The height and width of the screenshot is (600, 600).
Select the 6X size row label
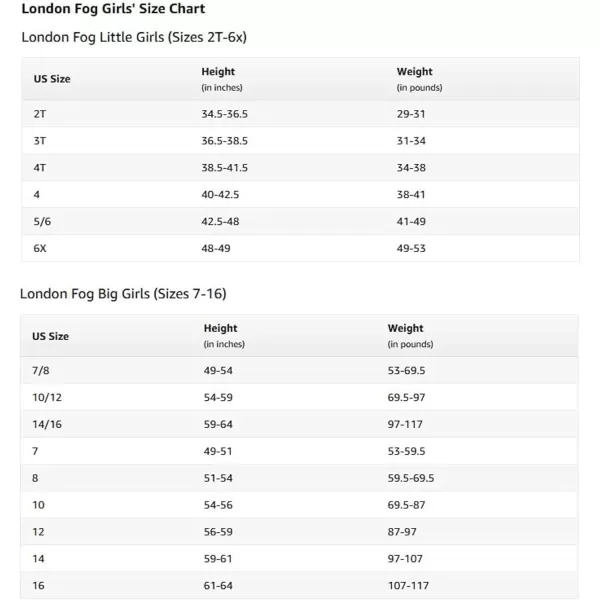pyautogui.click(x=40, y=248)
